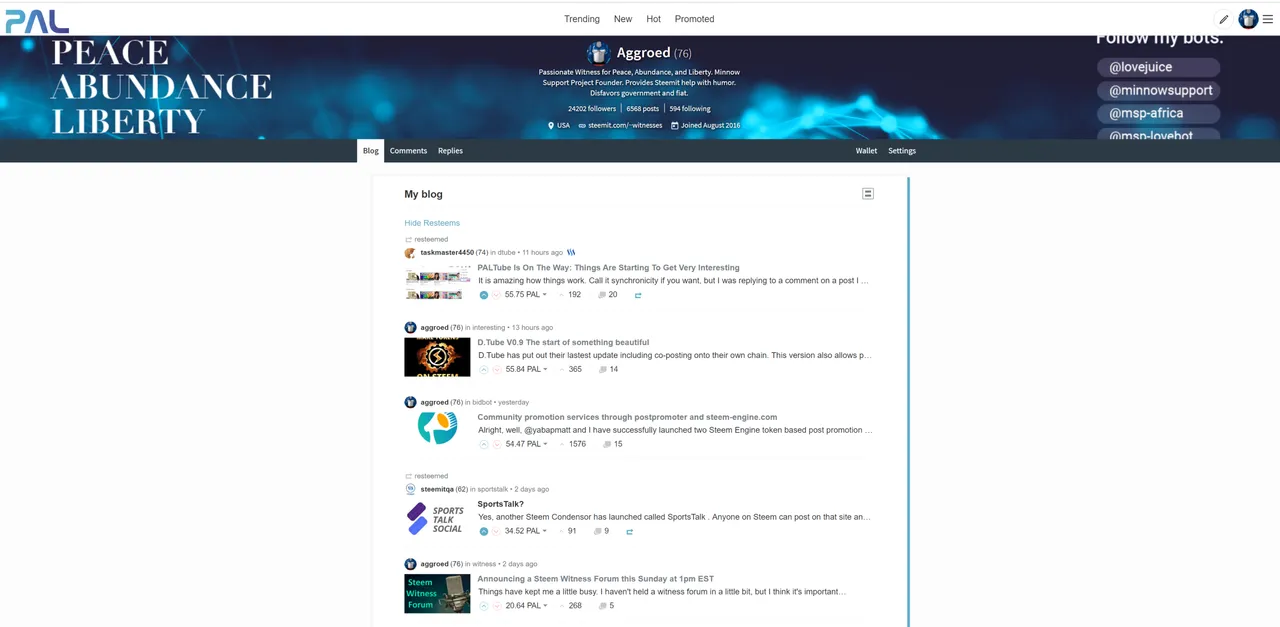Upvote the Community promotion services post
The height and width of the screenshot is (627, 1280).
[484, 444]
